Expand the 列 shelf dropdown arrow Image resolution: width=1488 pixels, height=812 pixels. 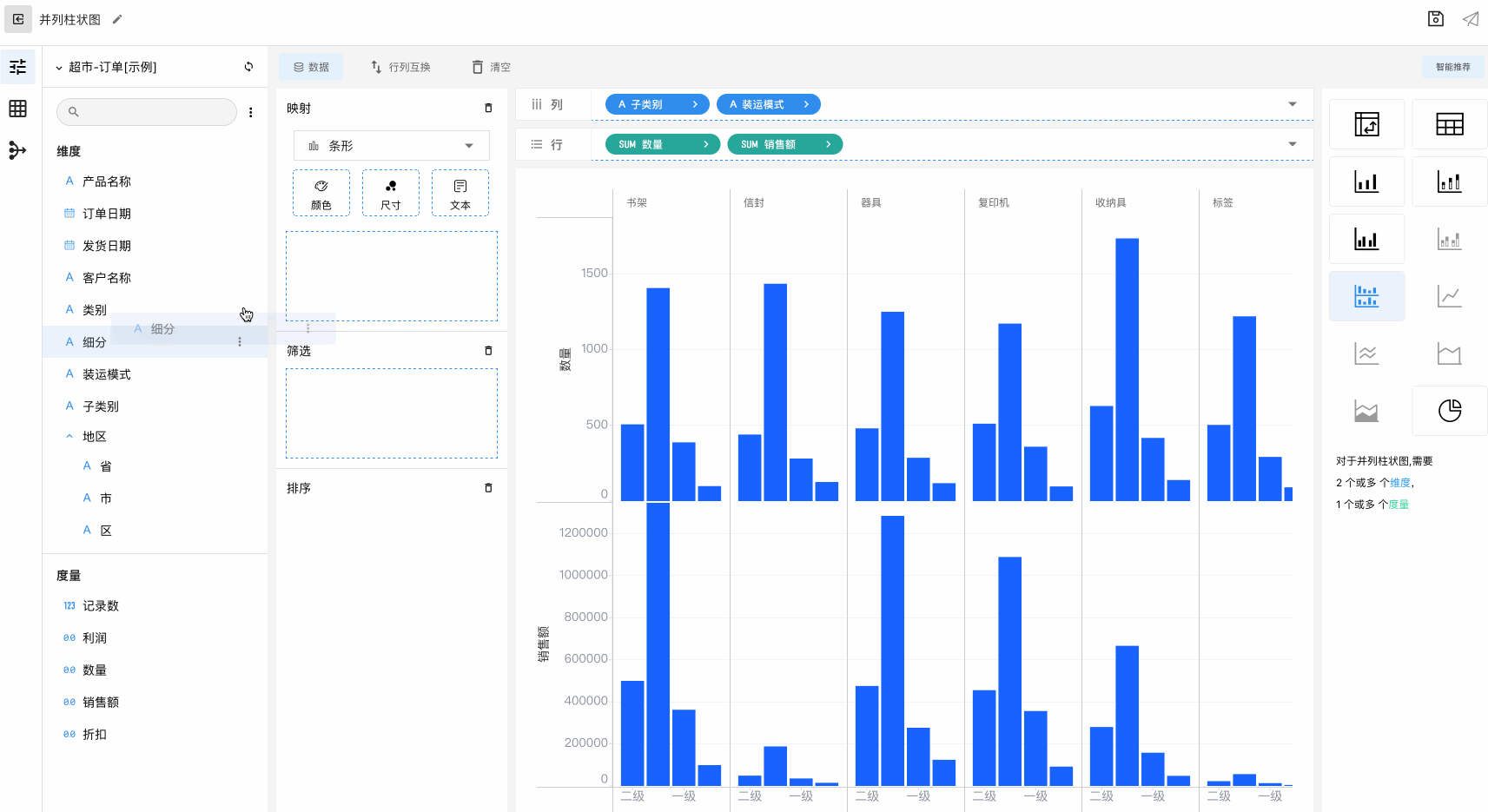tap(1293, 104)
